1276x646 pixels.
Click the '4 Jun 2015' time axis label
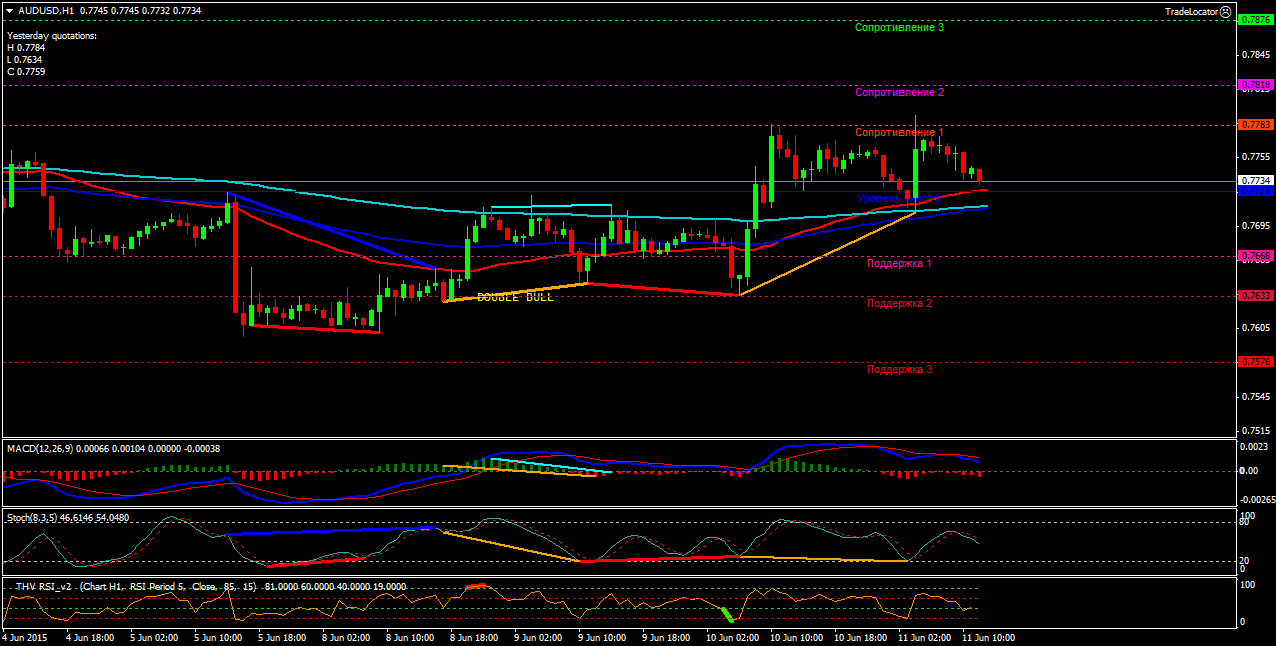coord(25,636)
